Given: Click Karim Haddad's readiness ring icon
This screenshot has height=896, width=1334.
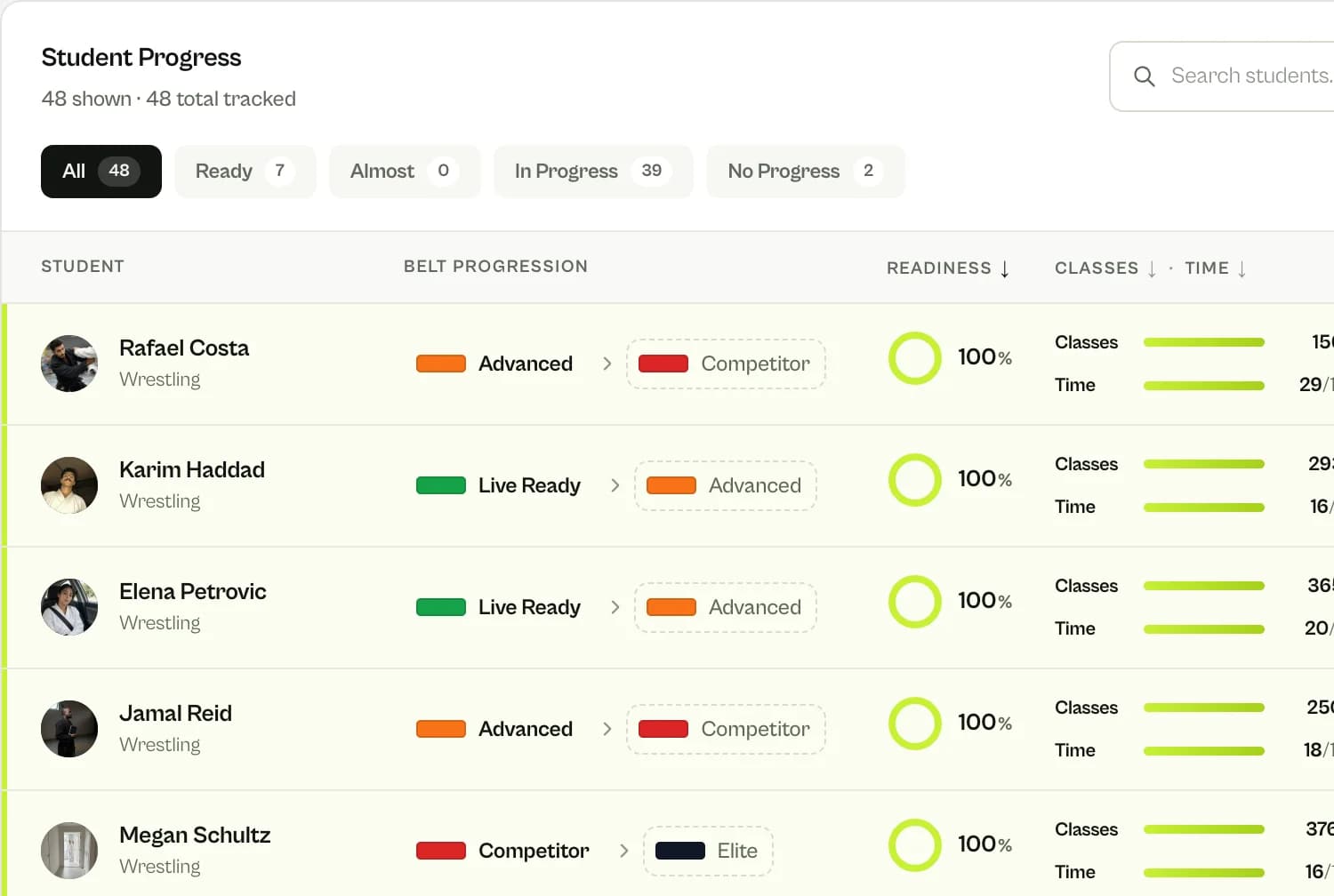Looking at the screenshot, I should tap(914, 480).
